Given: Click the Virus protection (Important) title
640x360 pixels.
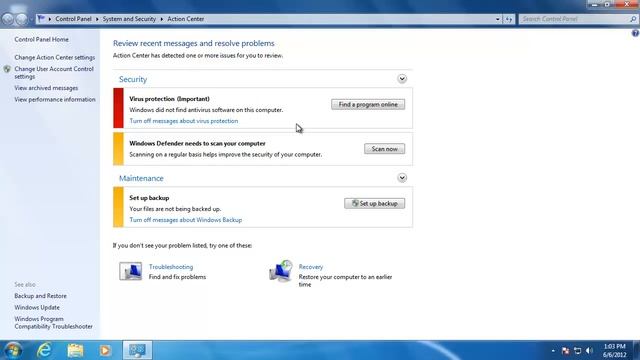Looking at the screenshot, I should (169, 99).
